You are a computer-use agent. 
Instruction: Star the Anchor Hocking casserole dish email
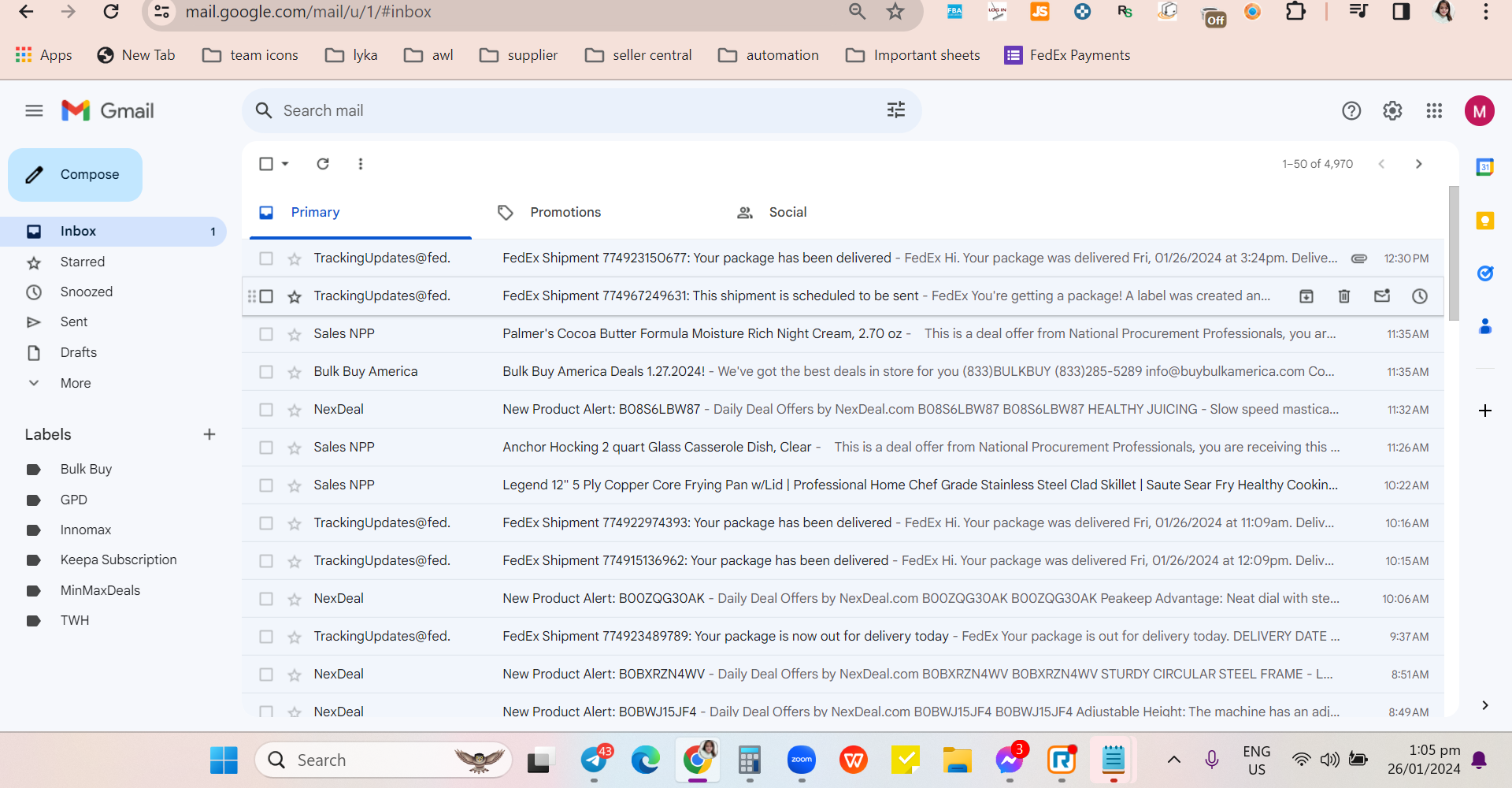coord(295,448)
